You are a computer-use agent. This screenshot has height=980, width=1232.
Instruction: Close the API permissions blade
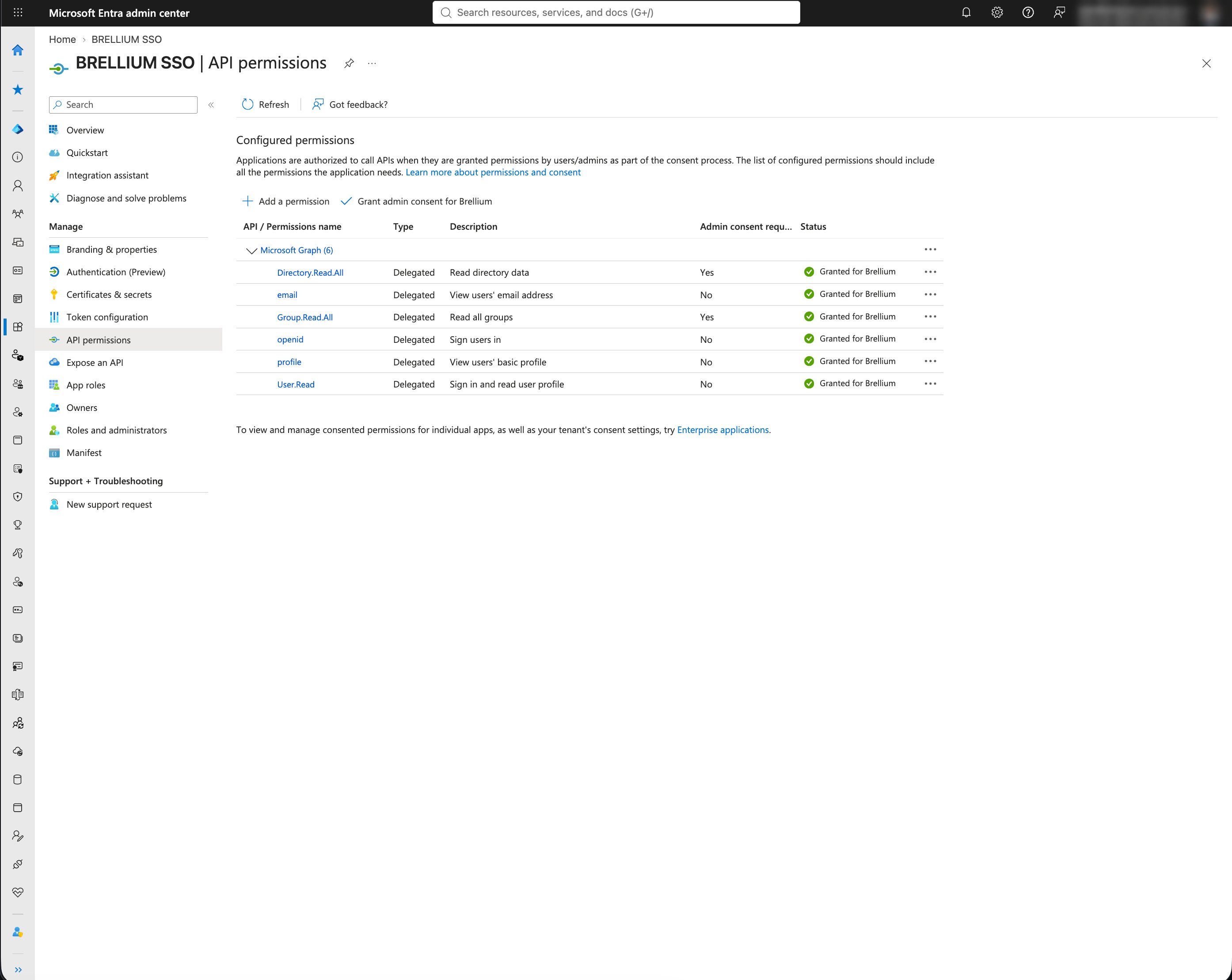(1206, 64)
